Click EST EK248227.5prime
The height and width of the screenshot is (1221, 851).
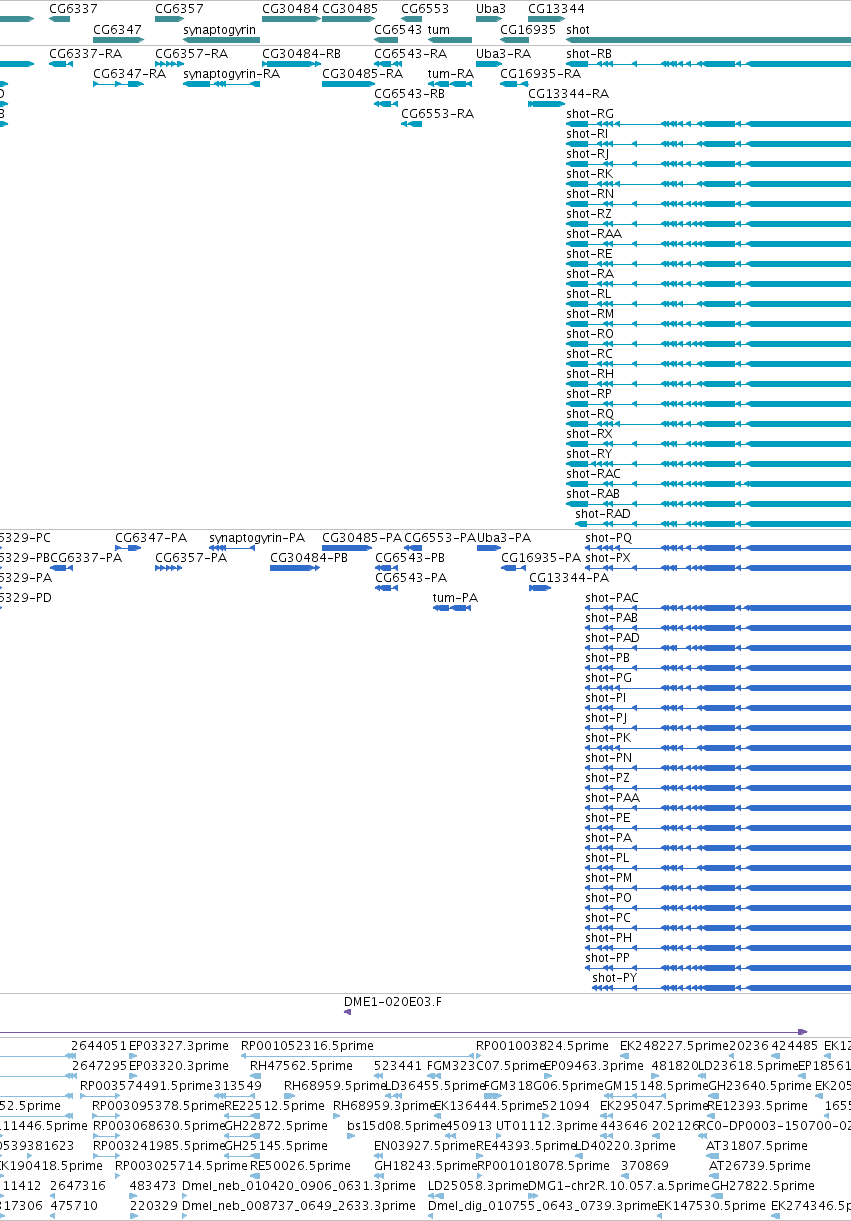[x=672, y=1046]
